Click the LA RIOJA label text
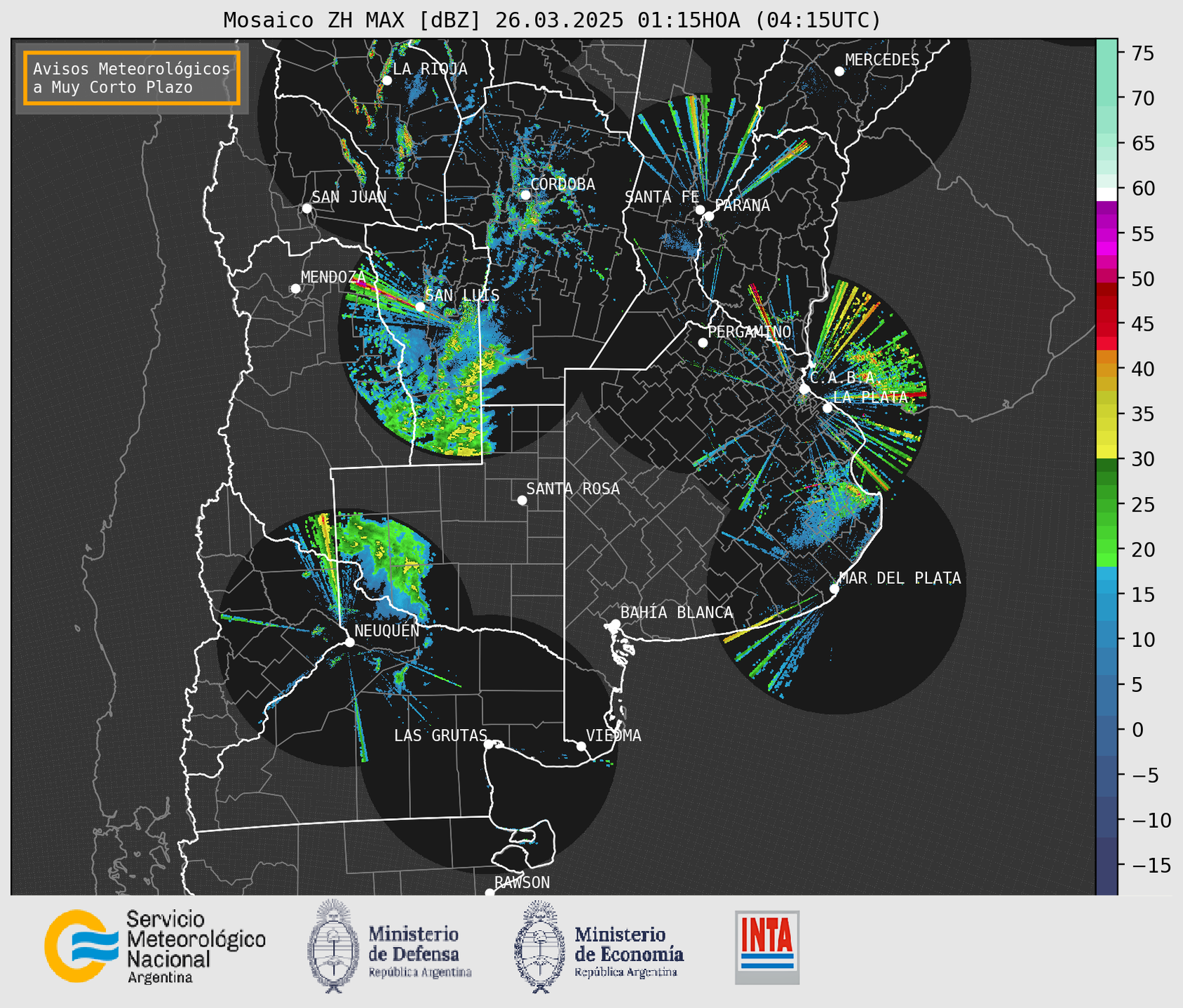This screenshot has height=1008, width=1183. tap(430, 69)
